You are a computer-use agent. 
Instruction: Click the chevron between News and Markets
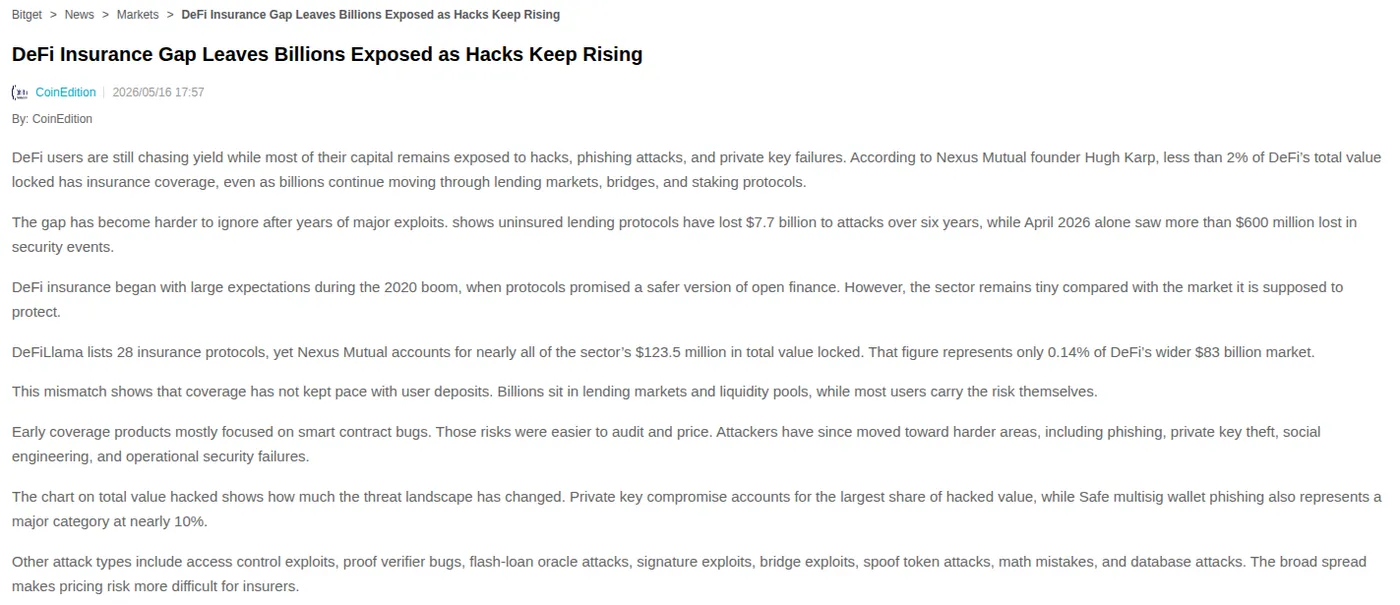click(x=105, y=15)
